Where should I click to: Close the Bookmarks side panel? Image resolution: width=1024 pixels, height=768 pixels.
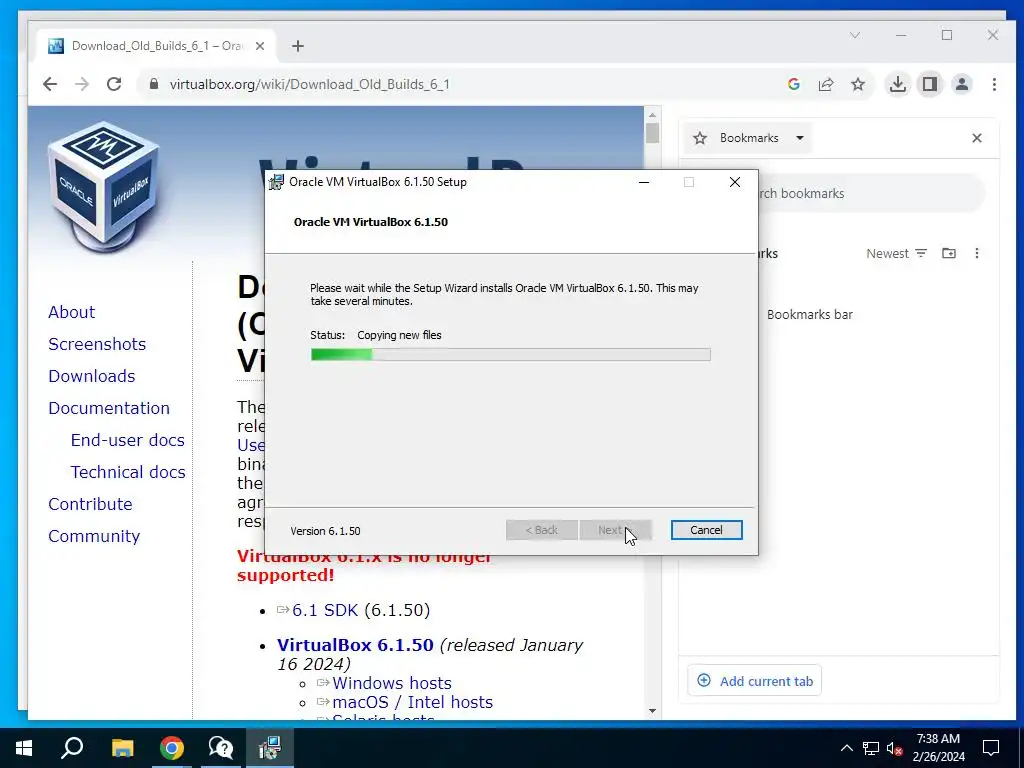pyautogui.click(x=977, y=138)
